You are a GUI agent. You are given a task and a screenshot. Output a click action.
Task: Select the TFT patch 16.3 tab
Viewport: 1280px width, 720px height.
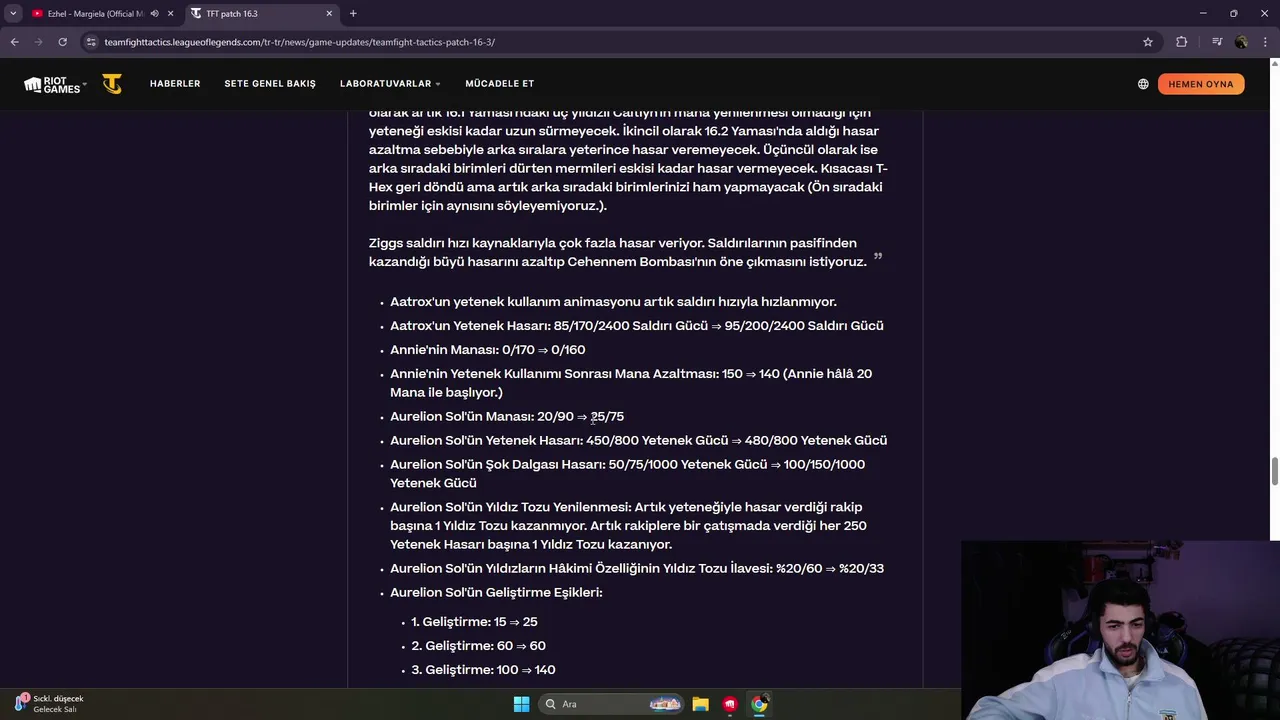pos(262,13)
